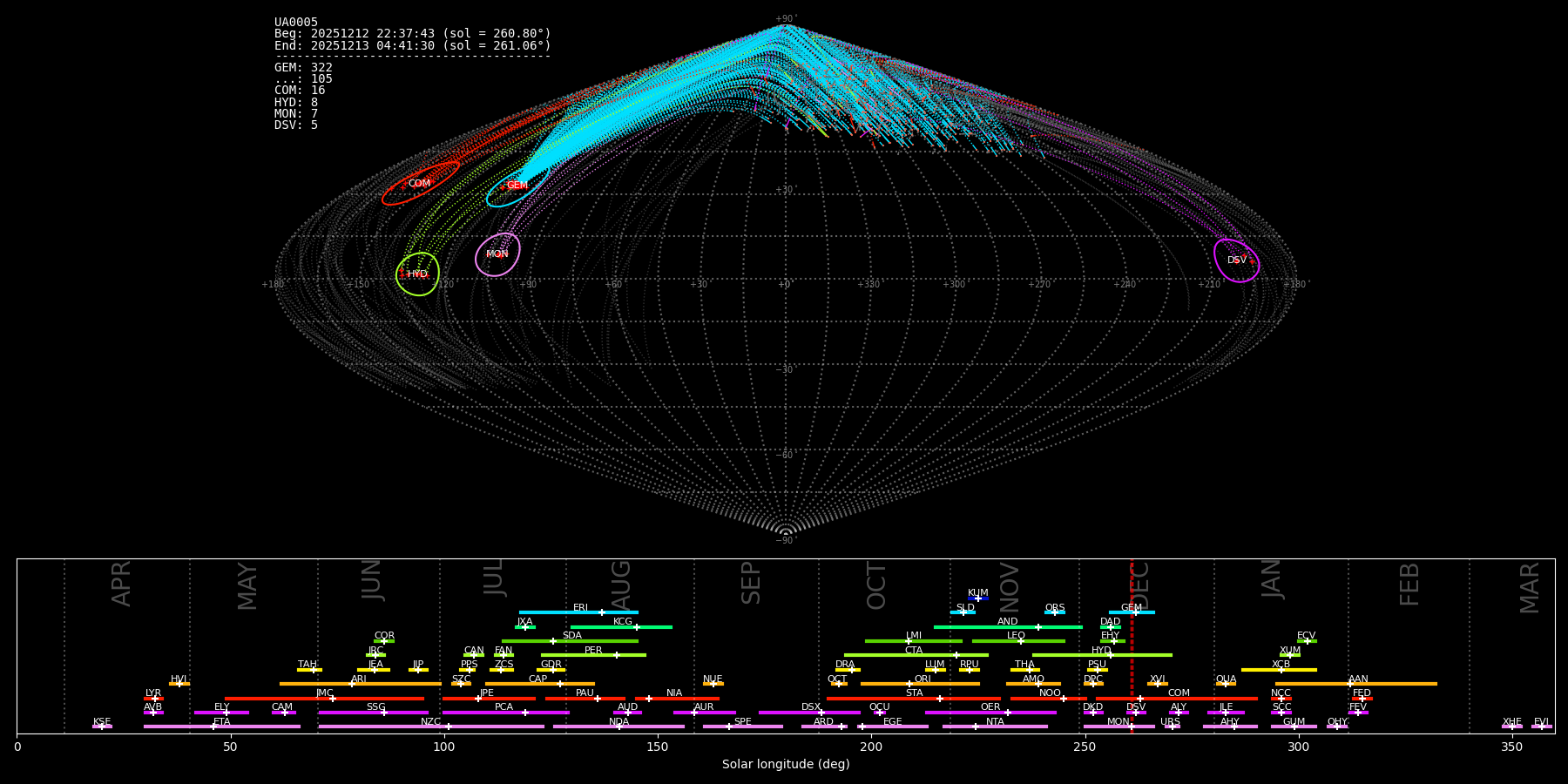Click the green HYD radiant circle on map

(417, 274)
